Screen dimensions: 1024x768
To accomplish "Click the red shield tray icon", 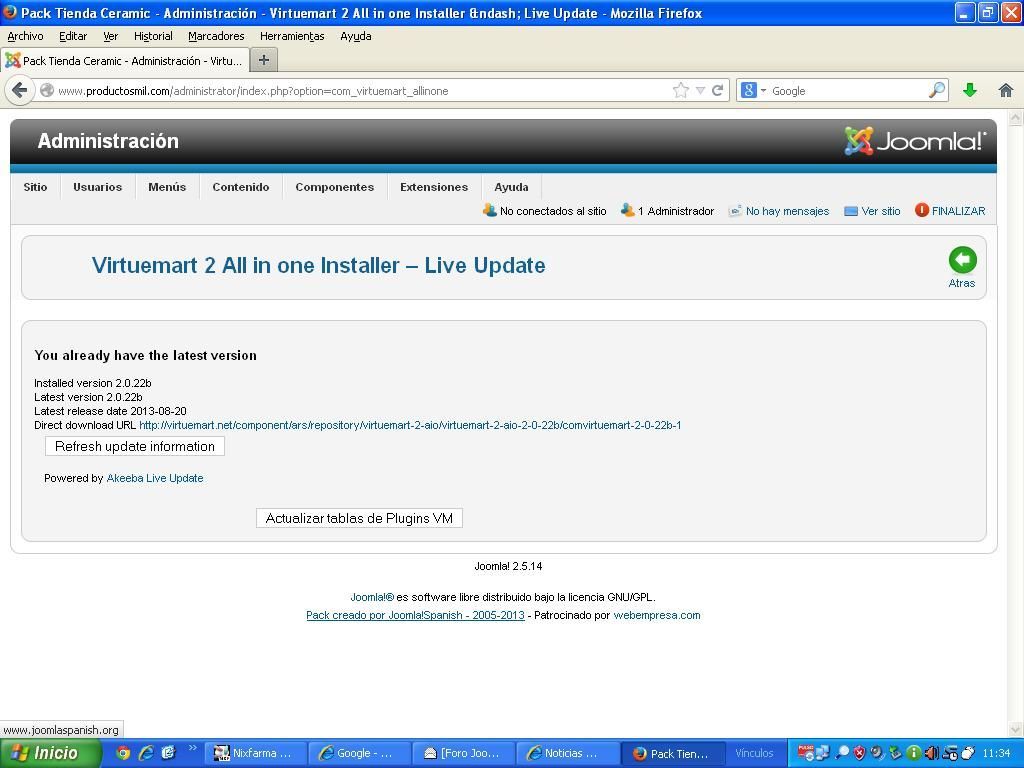I will point(859,753).
